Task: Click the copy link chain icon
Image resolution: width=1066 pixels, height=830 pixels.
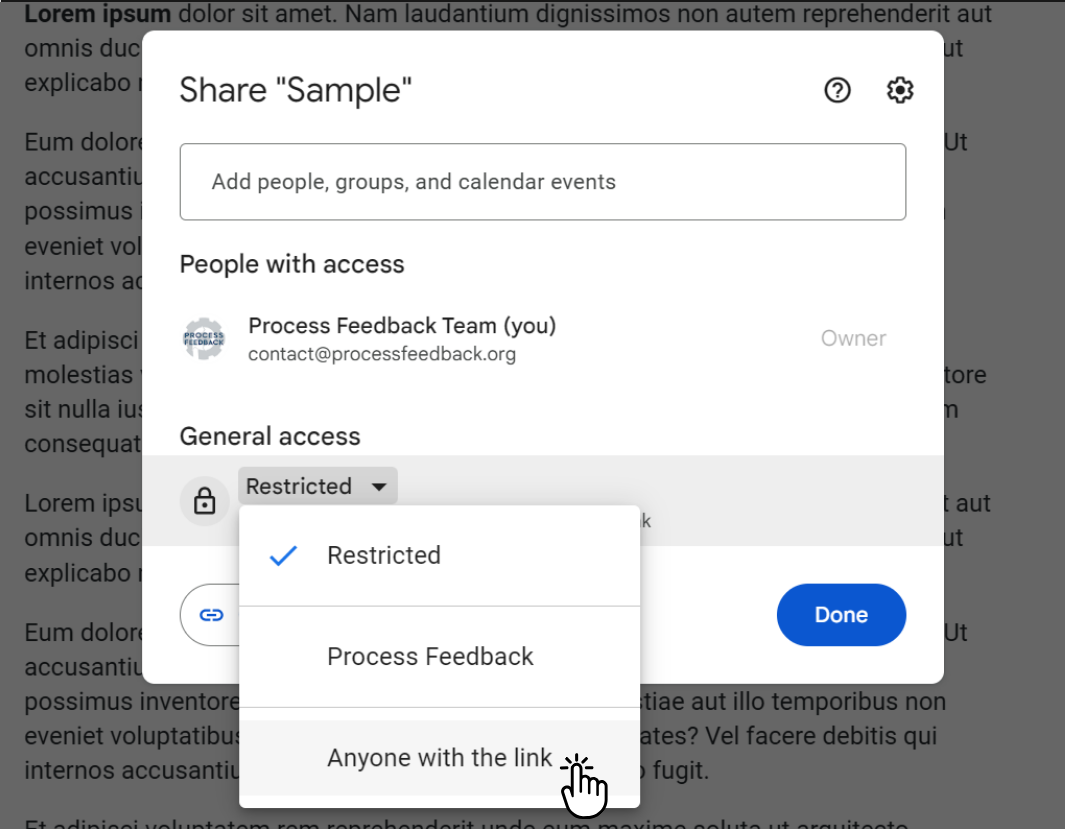Action: pyautogui.click(x=211, y=615)
